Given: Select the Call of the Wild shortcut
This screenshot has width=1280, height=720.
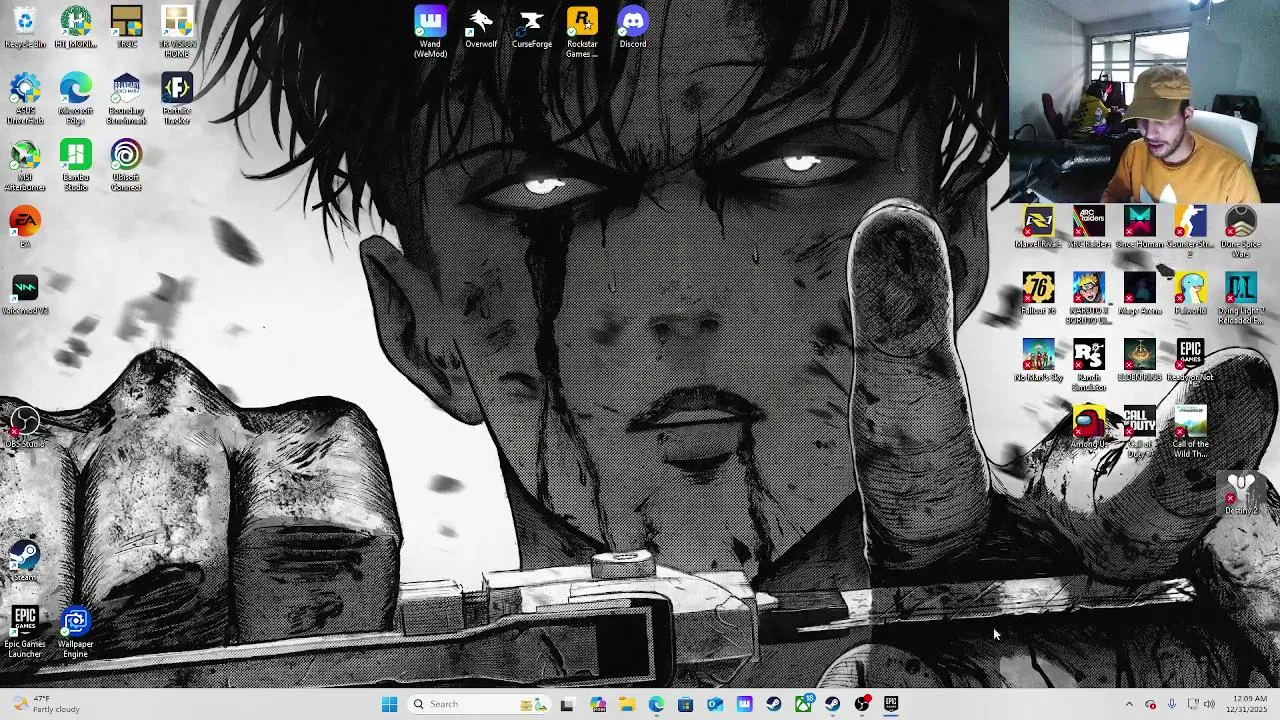Looking at the screenshot, I should [1190, 432].
